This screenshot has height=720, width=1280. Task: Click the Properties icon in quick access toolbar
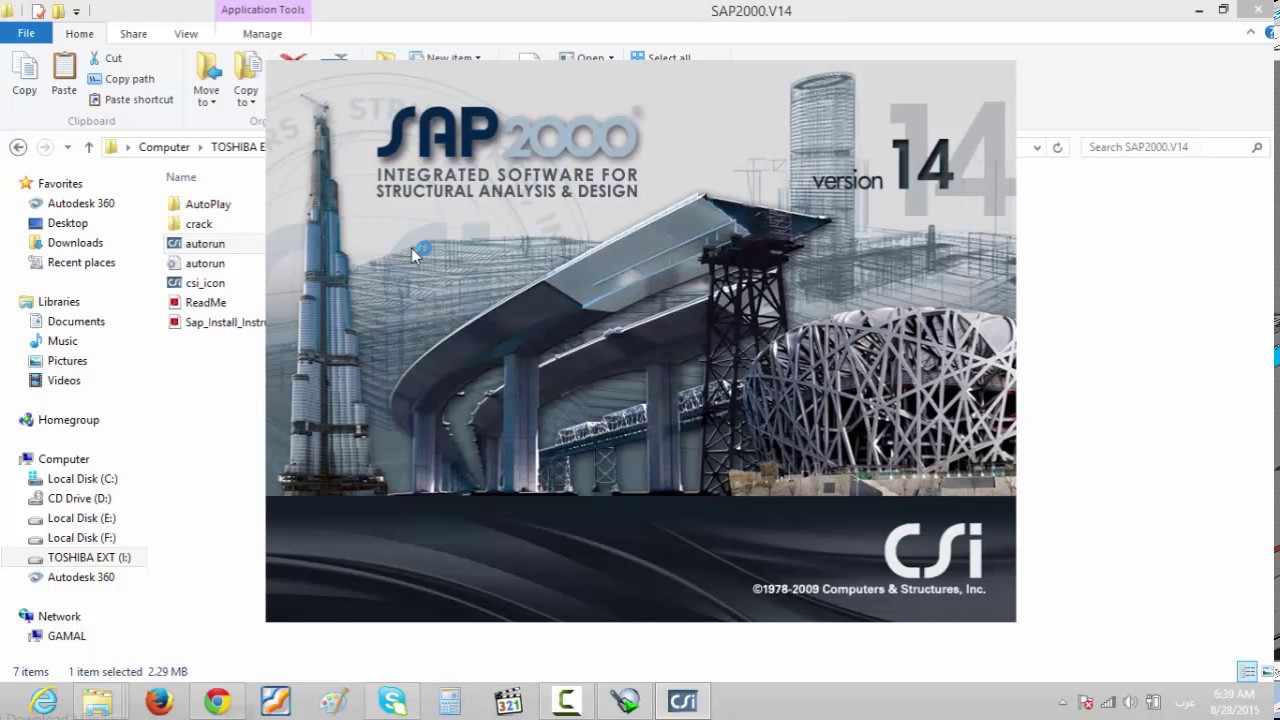[38, 11]
